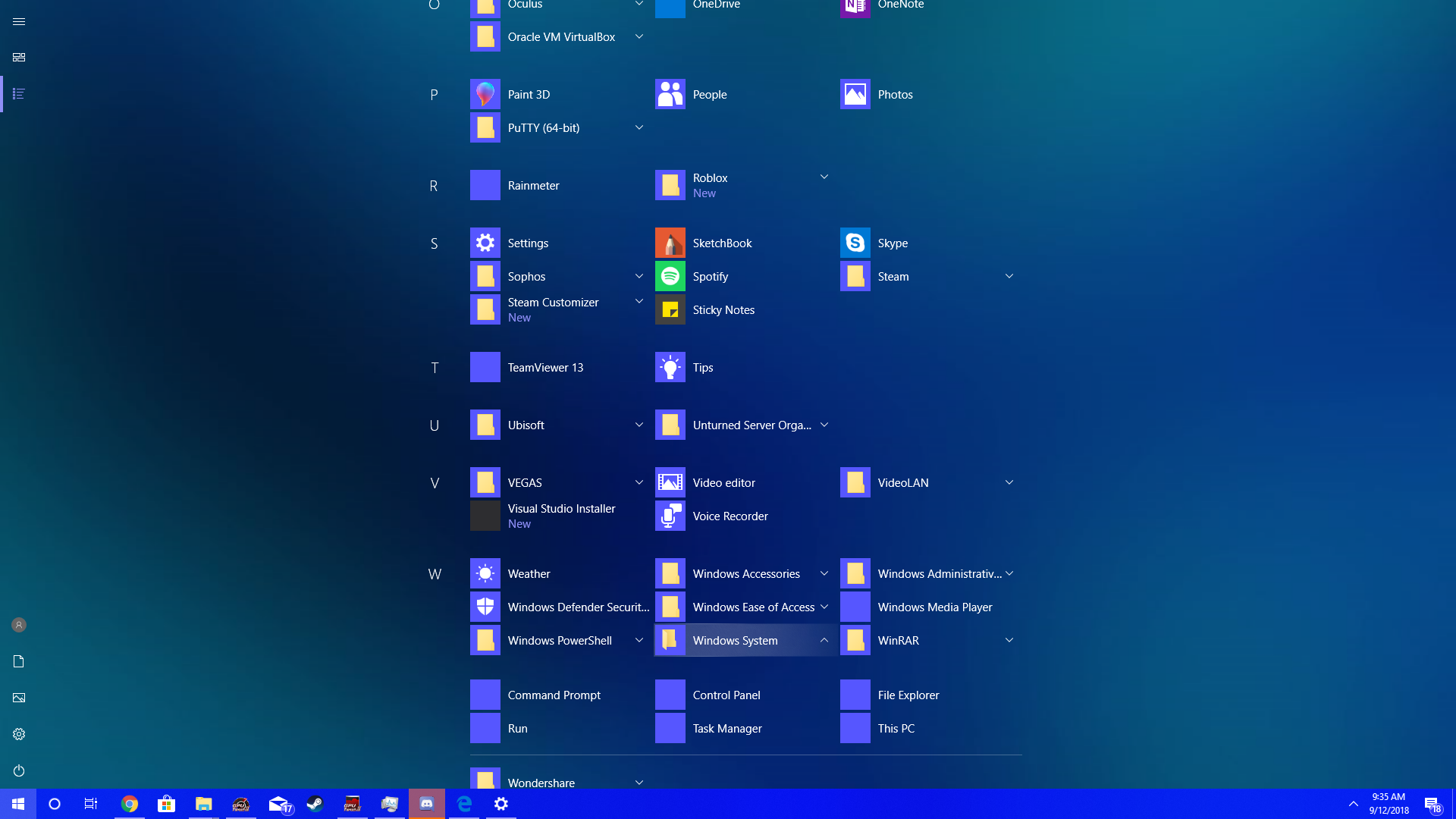Open the Tips lightbulb icon
Image resolution: width=1456 pixels, height=819 pixels.
[670, 367]
